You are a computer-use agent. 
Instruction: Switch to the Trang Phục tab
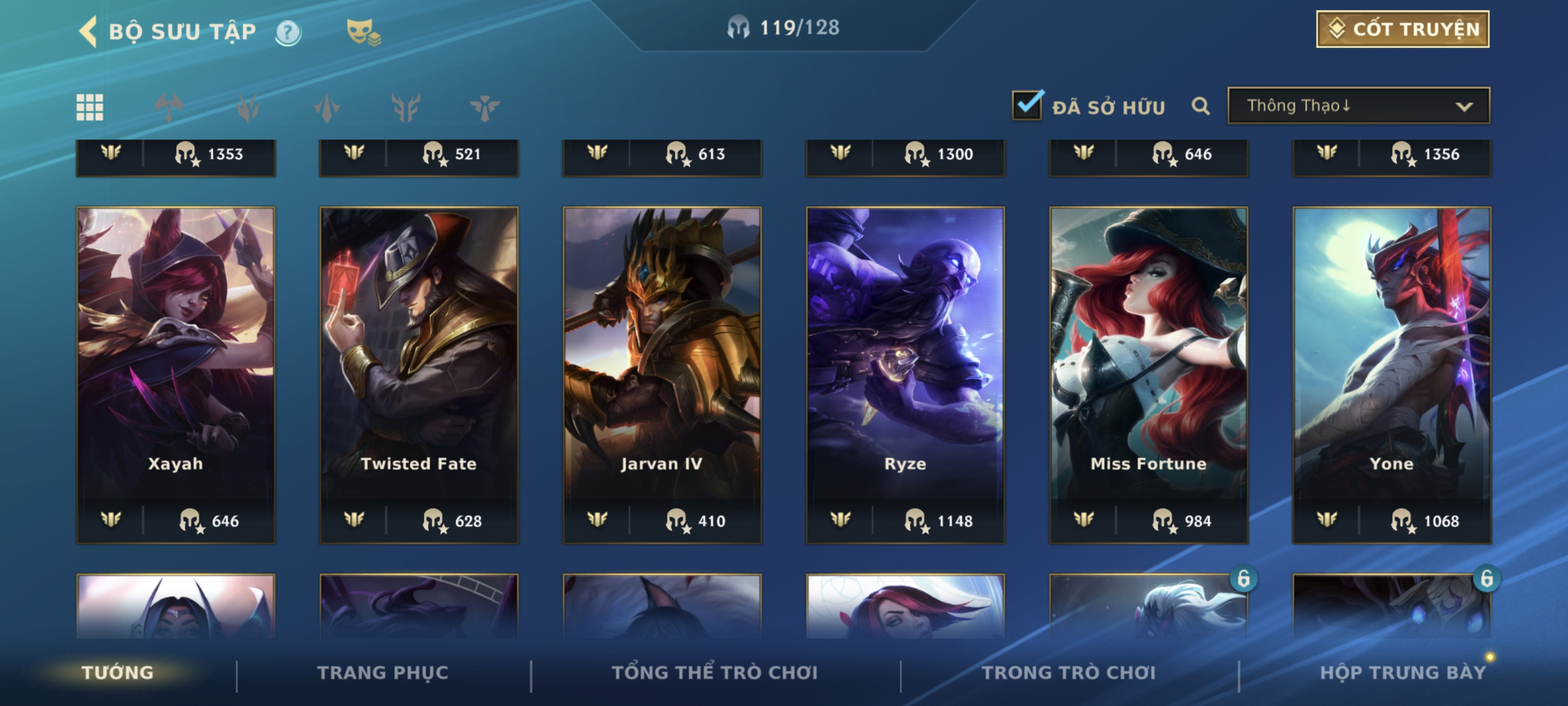[x=382, y=672]
